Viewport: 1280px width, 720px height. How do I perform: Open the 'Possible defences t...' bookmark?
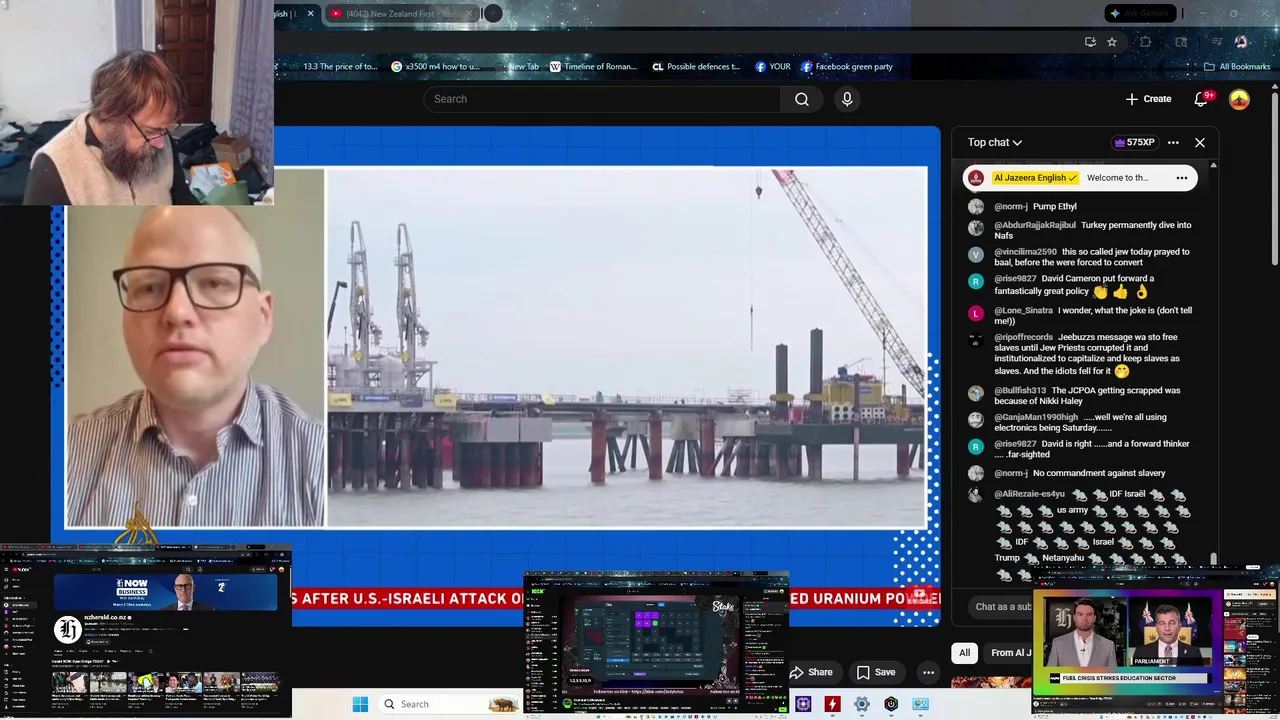click(x=696, y=67)
